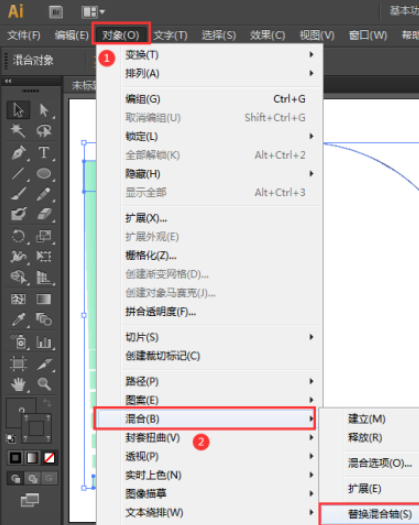Viewport: 419px width, 525px height.
Task: Select the Line Segment tool
Action: coord(18,173)
